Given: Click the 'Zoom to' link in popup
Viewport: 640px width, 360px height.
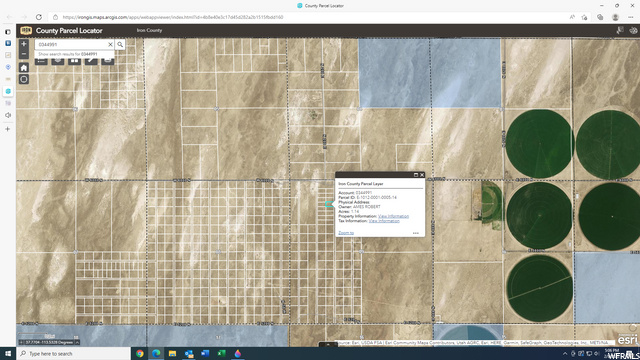Looking at the screenshot, I should point(346,233).
